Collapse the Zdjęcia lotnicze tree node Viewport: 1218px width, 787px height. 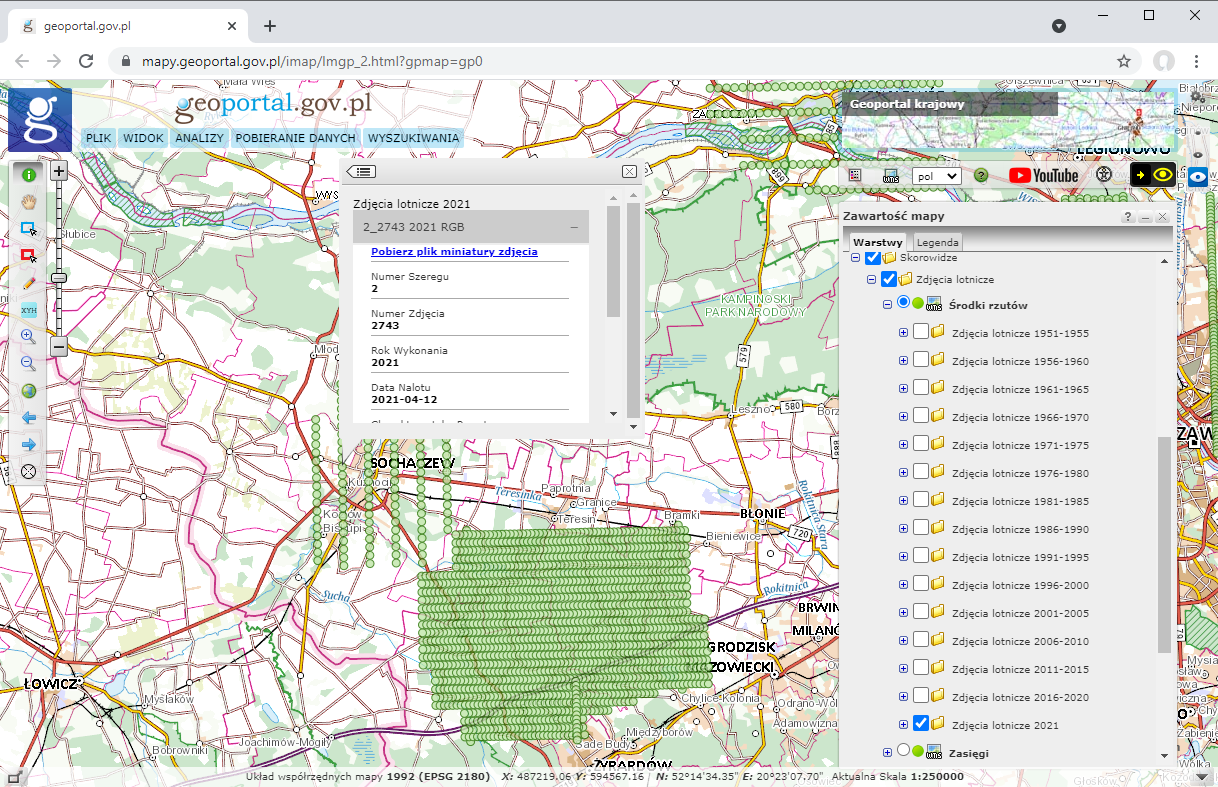[x=871, y=280]
